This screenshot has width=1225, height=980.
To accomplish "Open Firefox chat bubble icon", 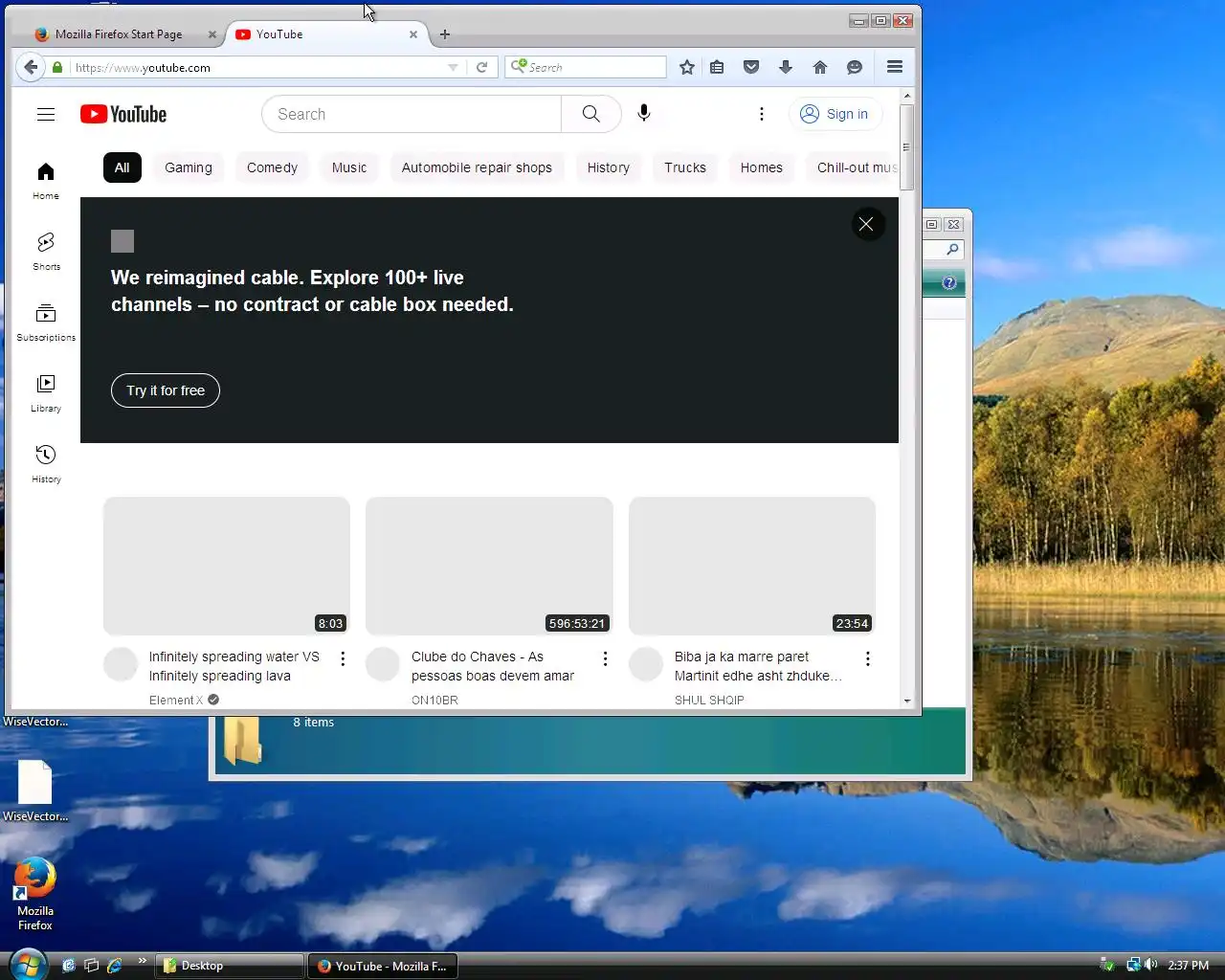I will pos(855,67).
